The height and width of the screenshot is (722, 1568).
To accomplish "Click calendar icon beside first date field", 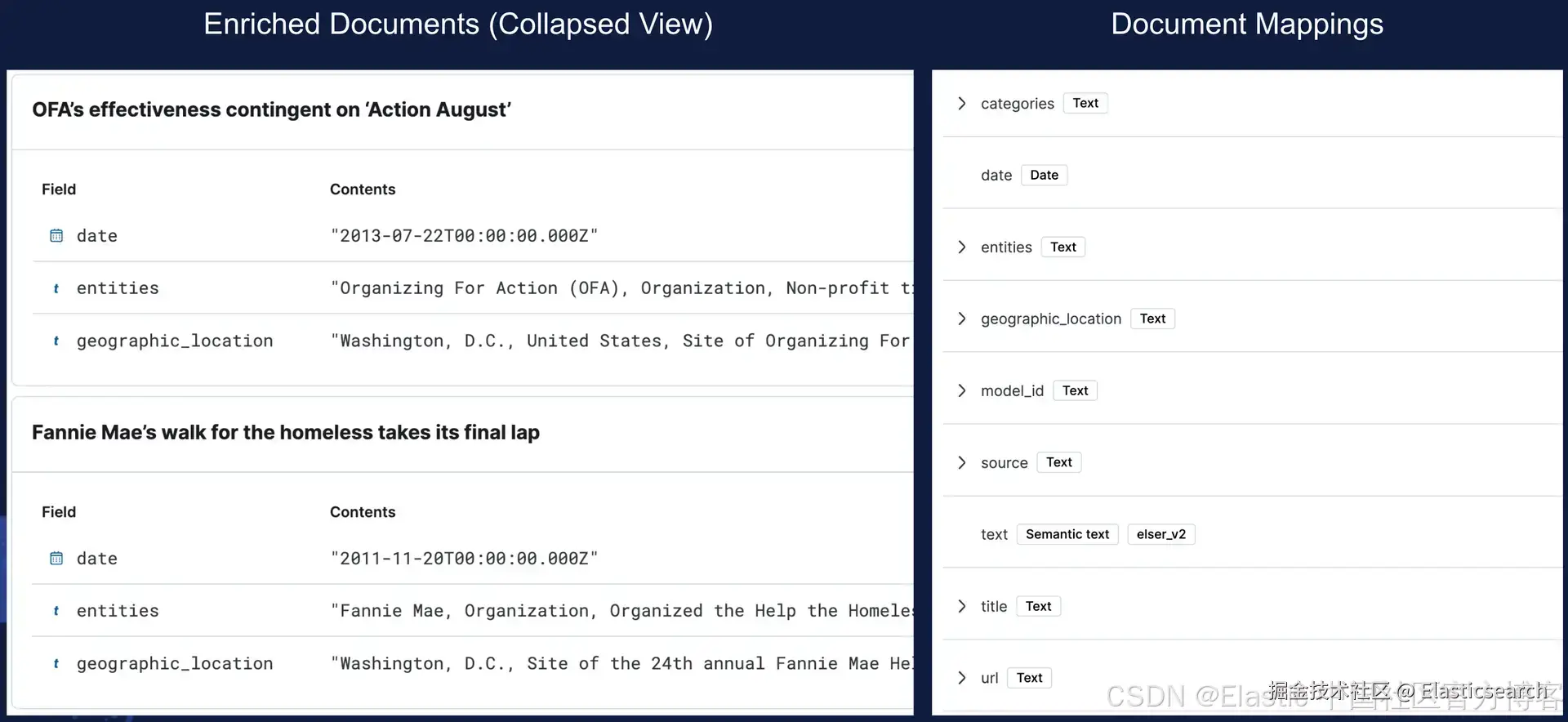I will (x=56, y=236).
